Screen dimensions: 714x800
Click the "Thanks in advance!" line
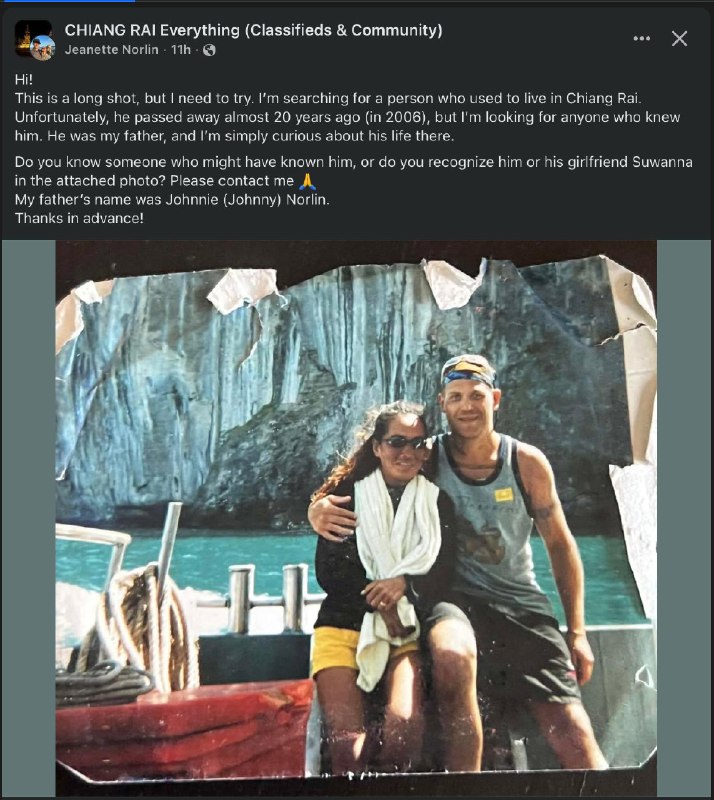tap(79, 218)
